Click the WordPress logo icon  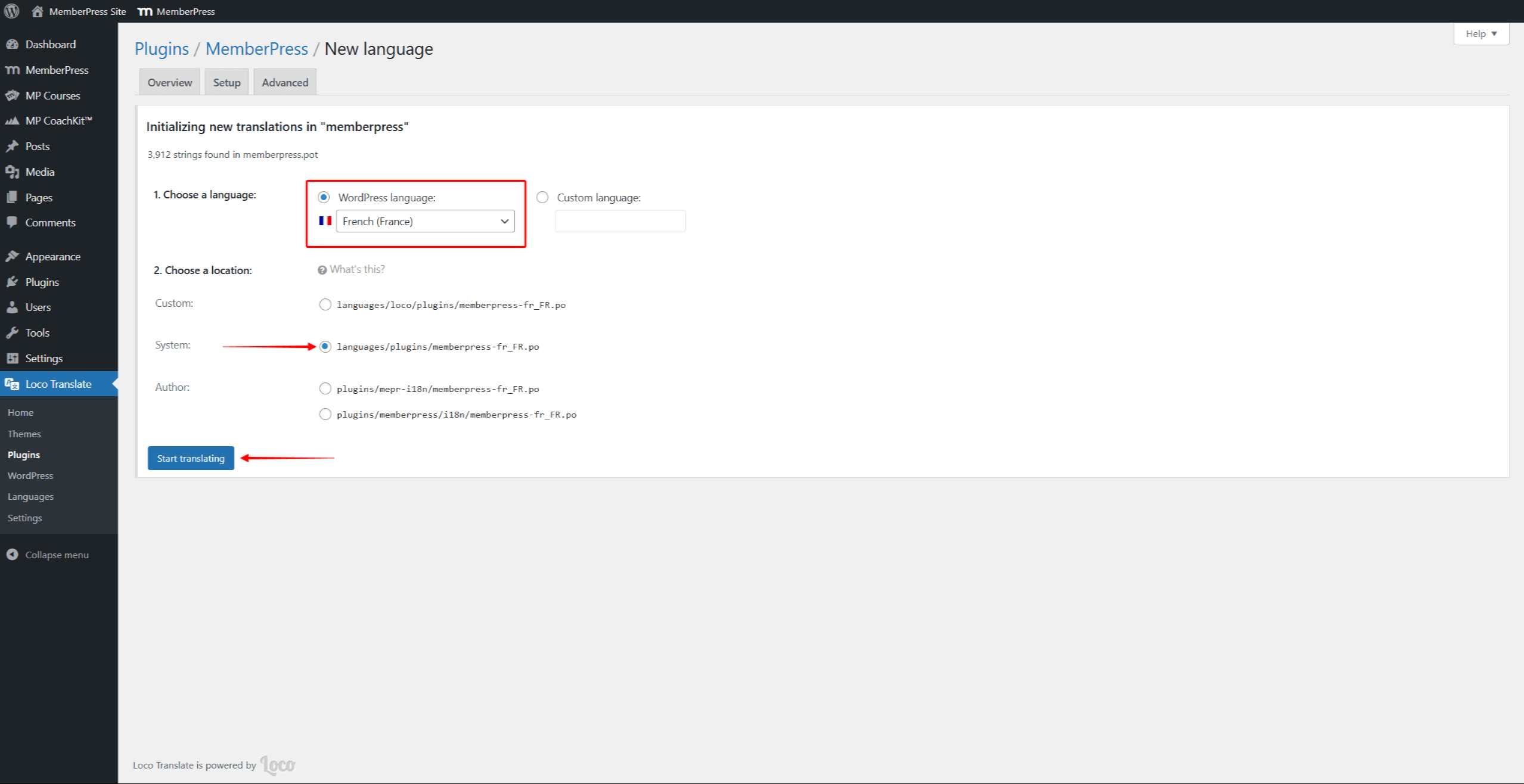tap(11, 11)
